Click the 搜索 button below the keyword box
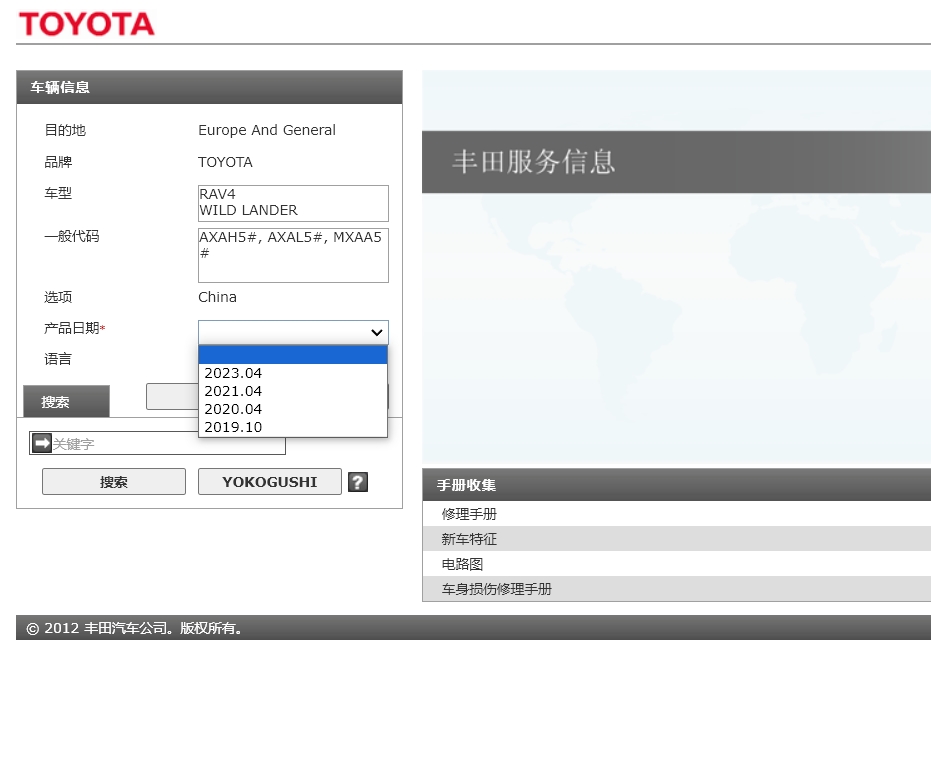This screenshot has height=772, width=931. [113, 481]
